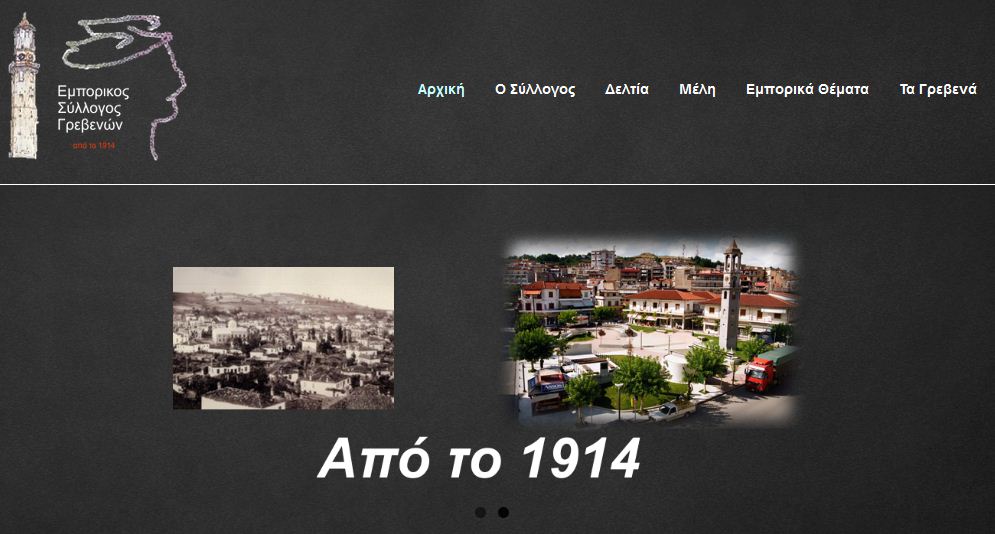Select the second slider dot
Screen dimensions: 995x534
click(503, 512)
